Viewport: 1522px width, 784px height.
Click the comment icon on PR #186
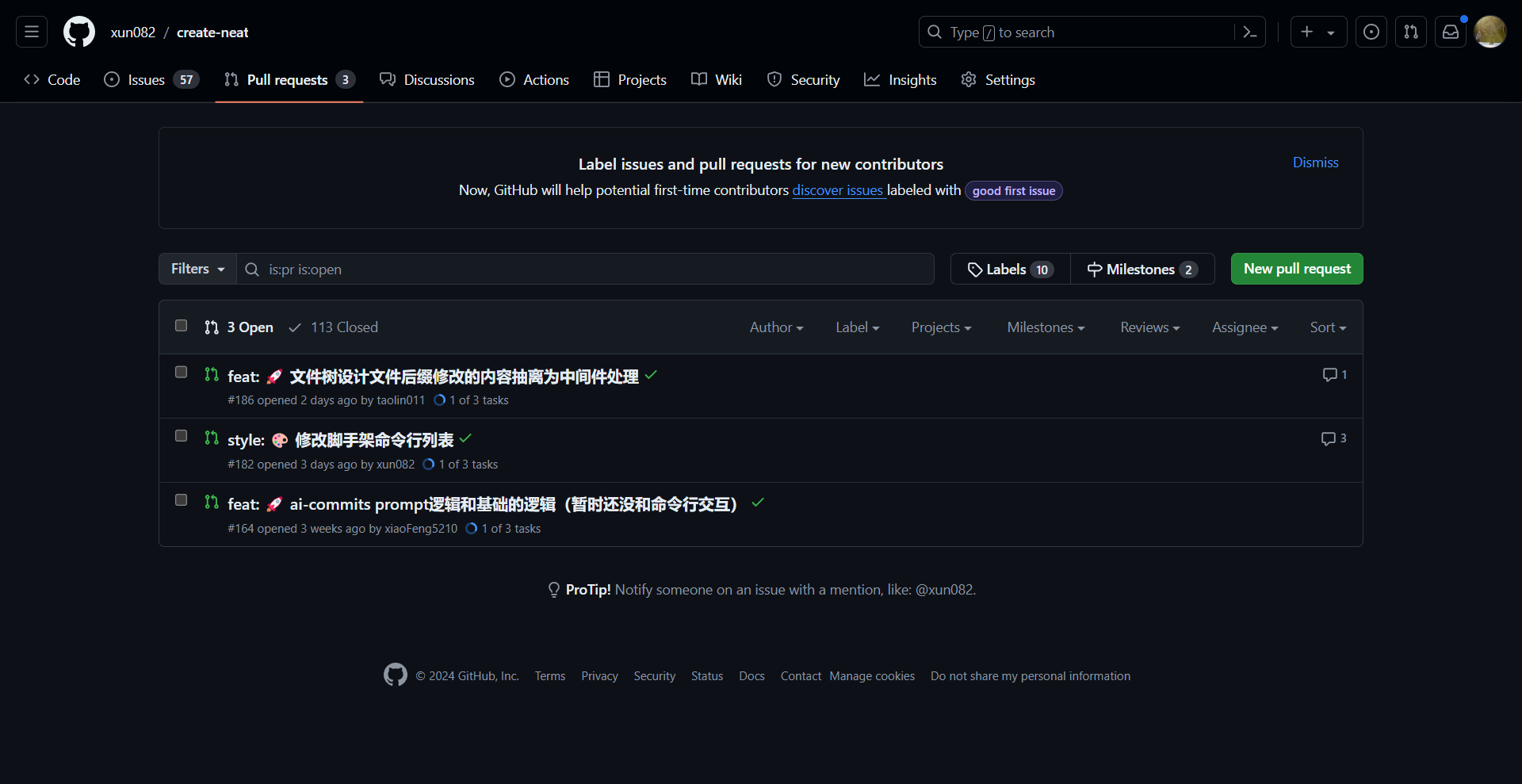pyautogui.click(x=1329, y=375)
